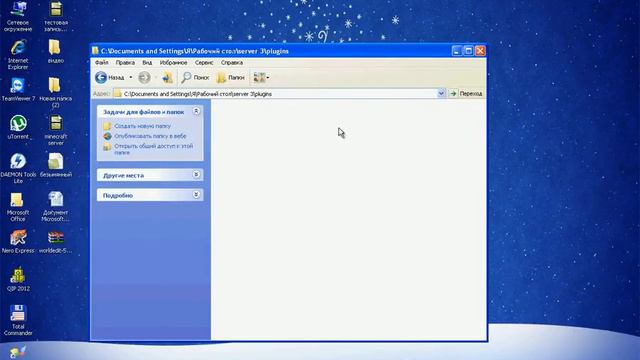Toggle the Folders (Папки) pane button
640x360 pixels.
pyautogui.click(x=231, y=77)
